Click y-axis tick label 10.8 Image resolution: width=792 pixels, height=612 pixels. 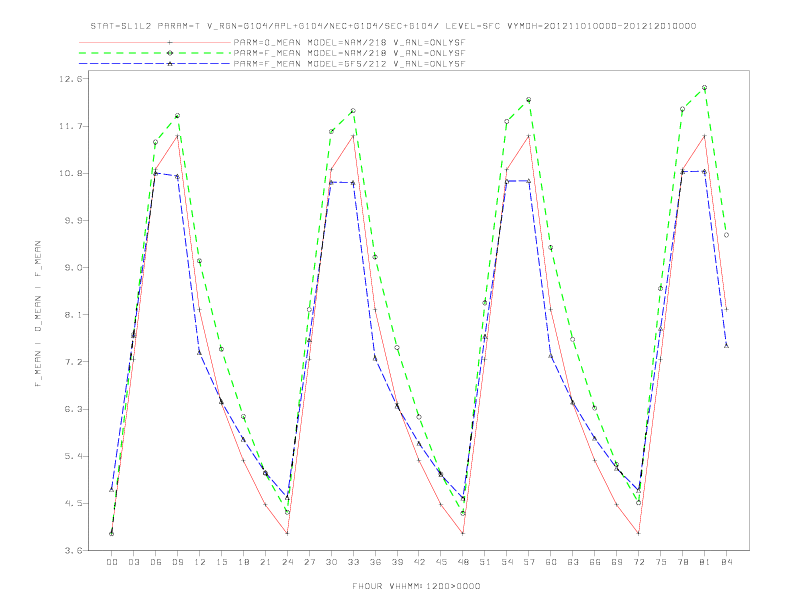click(71, 173)
